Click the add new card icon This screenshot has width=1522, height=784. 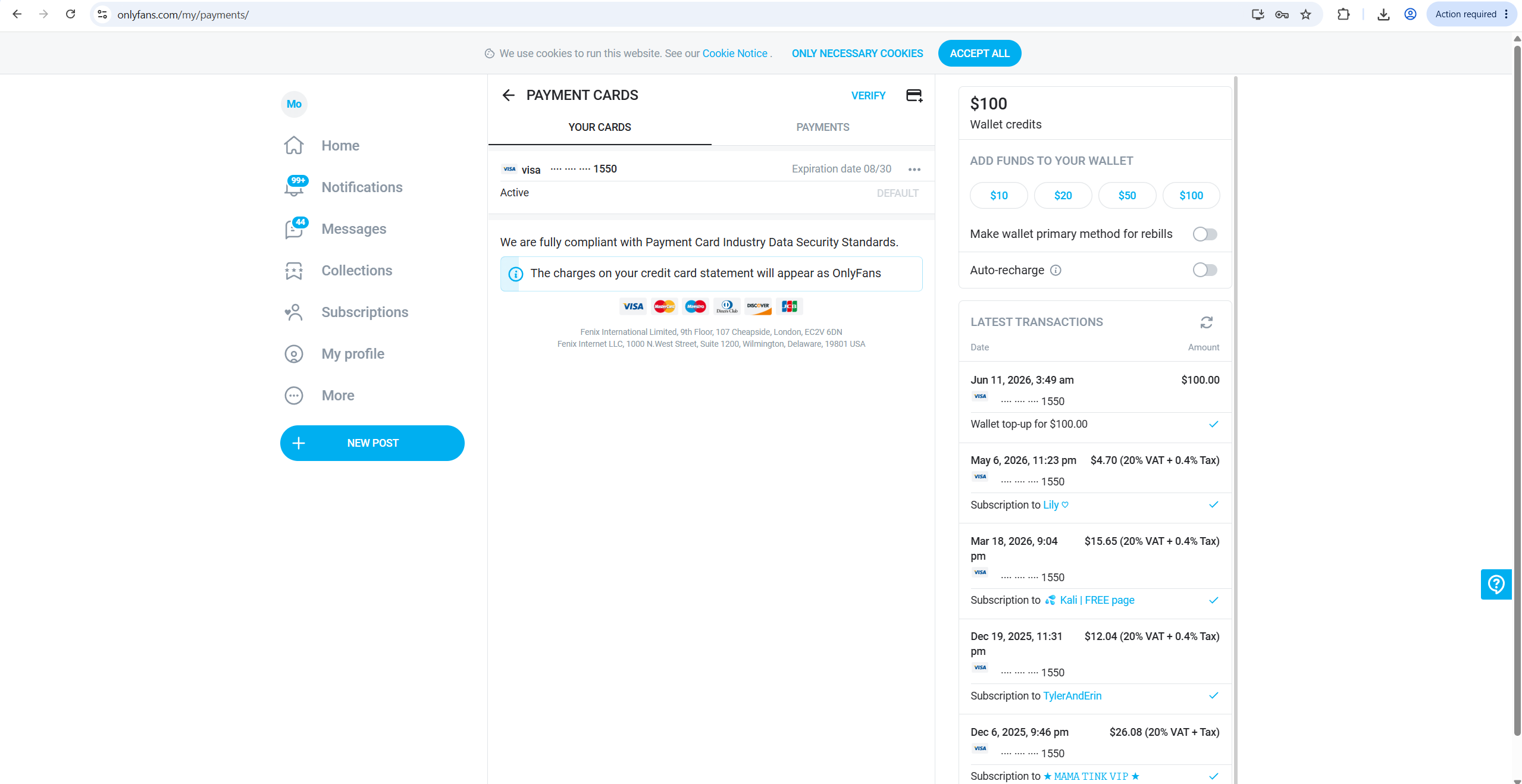coord(914,95)
